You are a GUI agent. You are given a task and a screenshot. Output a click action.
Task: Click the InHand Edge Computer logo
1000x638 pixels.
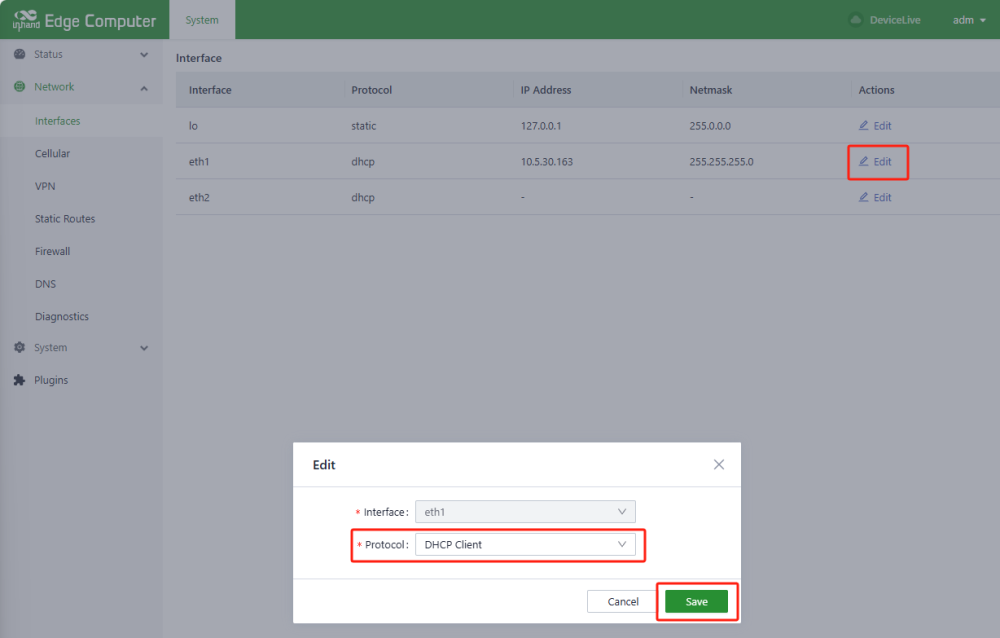click(x=84, y=20)
